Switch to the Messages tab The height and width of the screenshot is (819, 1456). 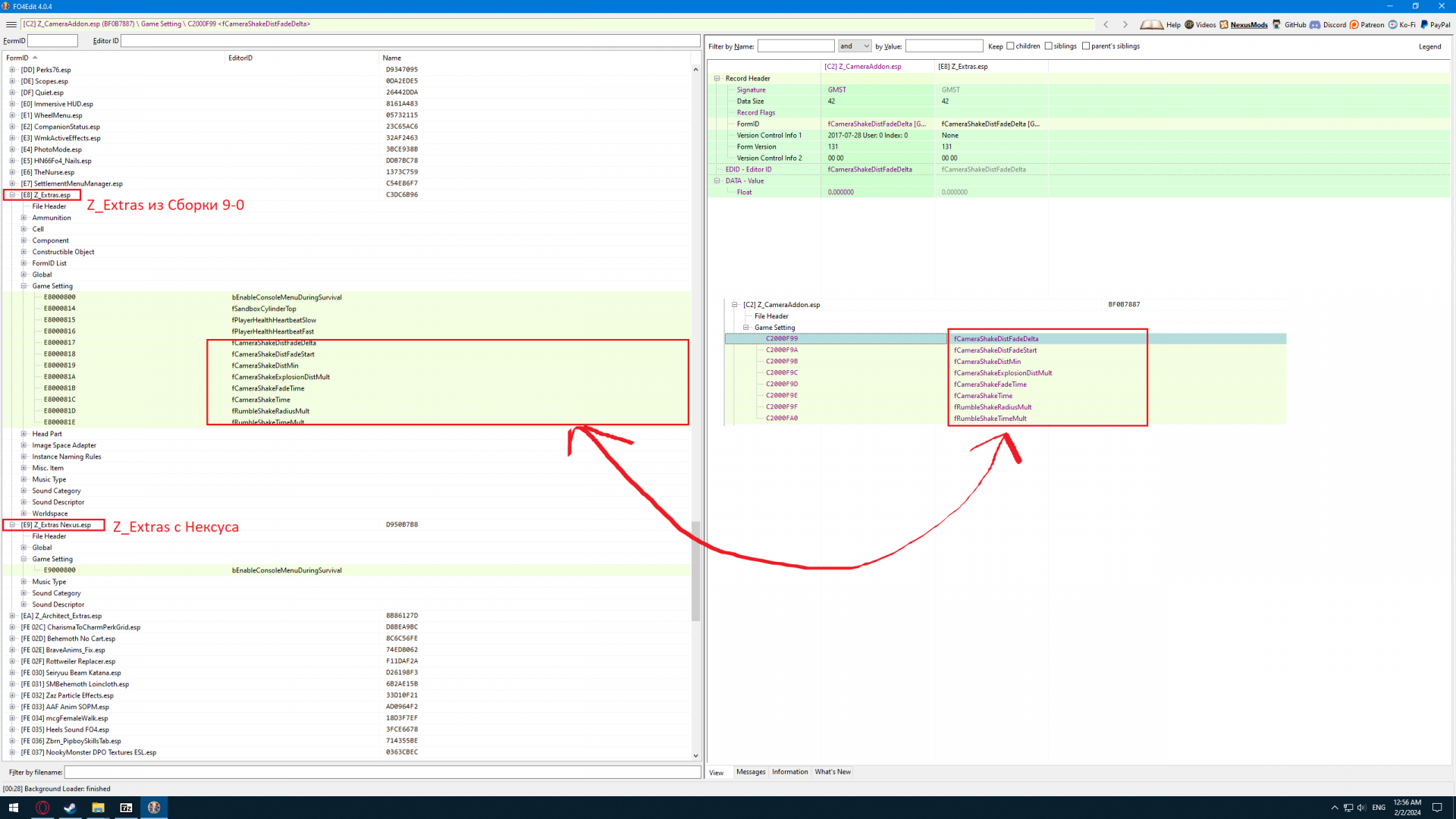point(751,772)
